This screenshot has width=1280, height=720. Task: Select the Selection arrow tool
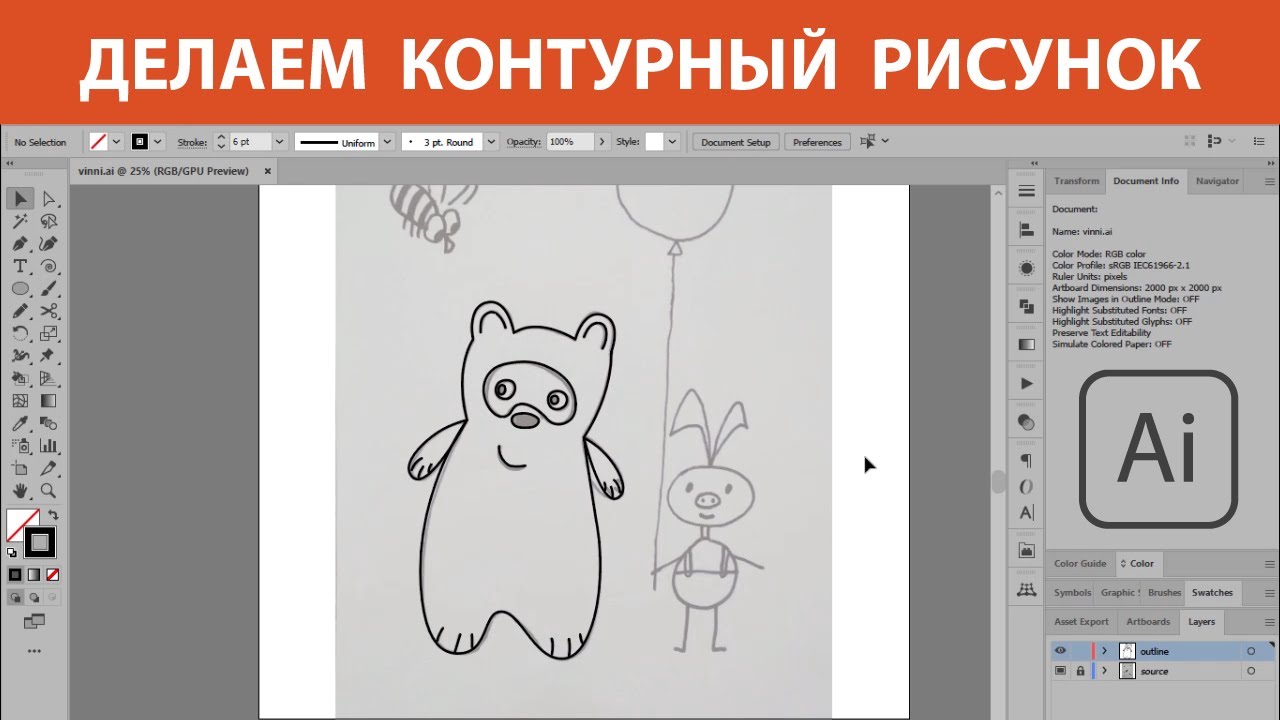click(20, 198)
